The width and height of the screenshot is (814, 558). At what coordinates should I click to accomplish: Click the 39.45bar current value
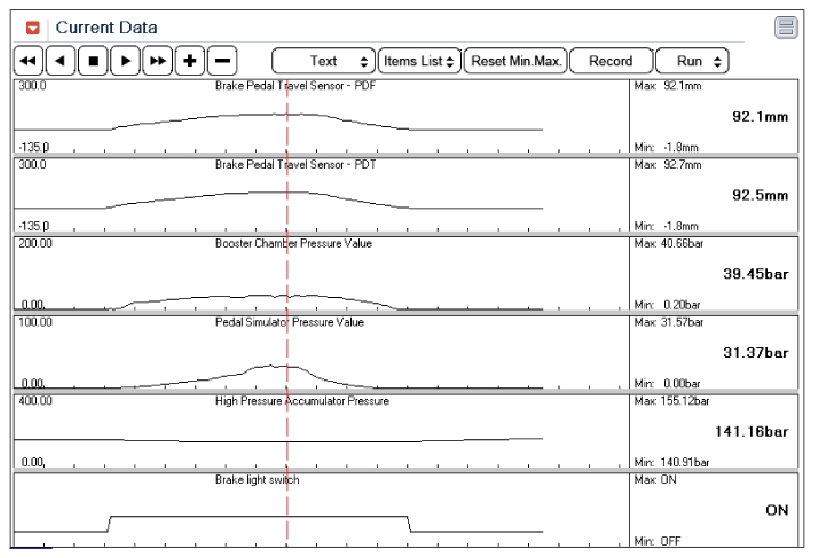756,274
